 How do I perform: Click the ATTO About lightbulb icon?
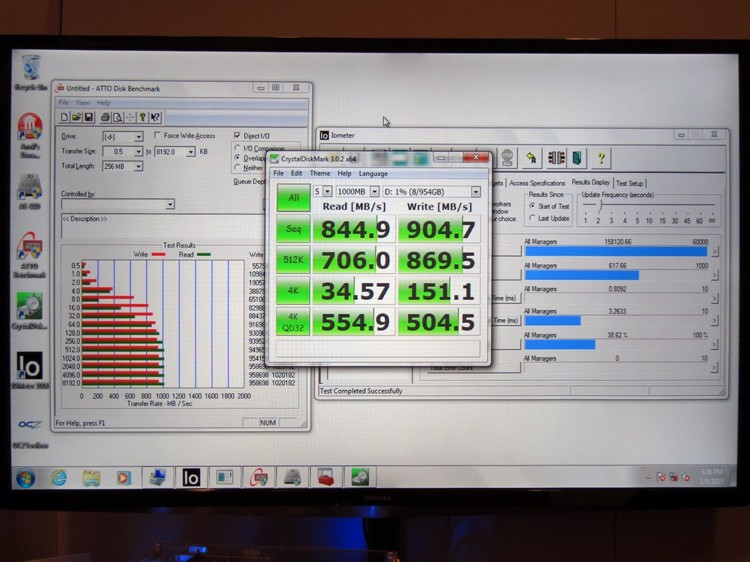tap(142, 117)
